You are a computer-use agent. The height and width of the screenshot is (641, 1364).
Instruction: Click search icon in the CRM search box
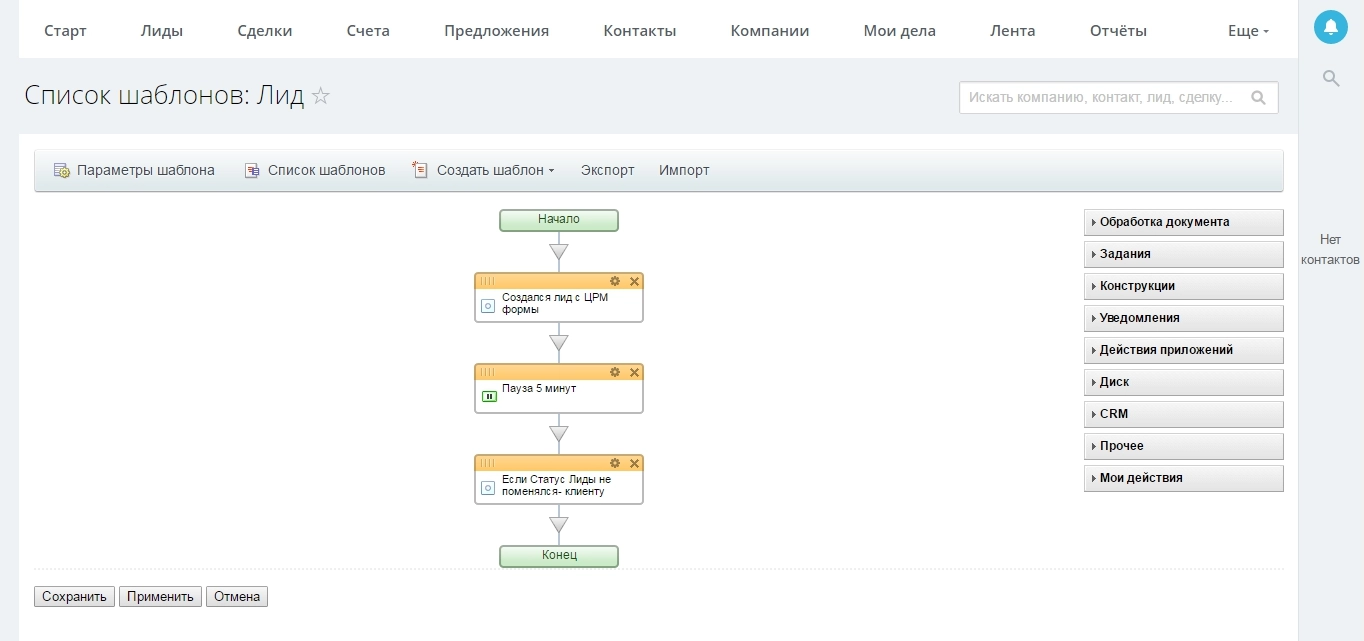click(x=1258, y=98)
